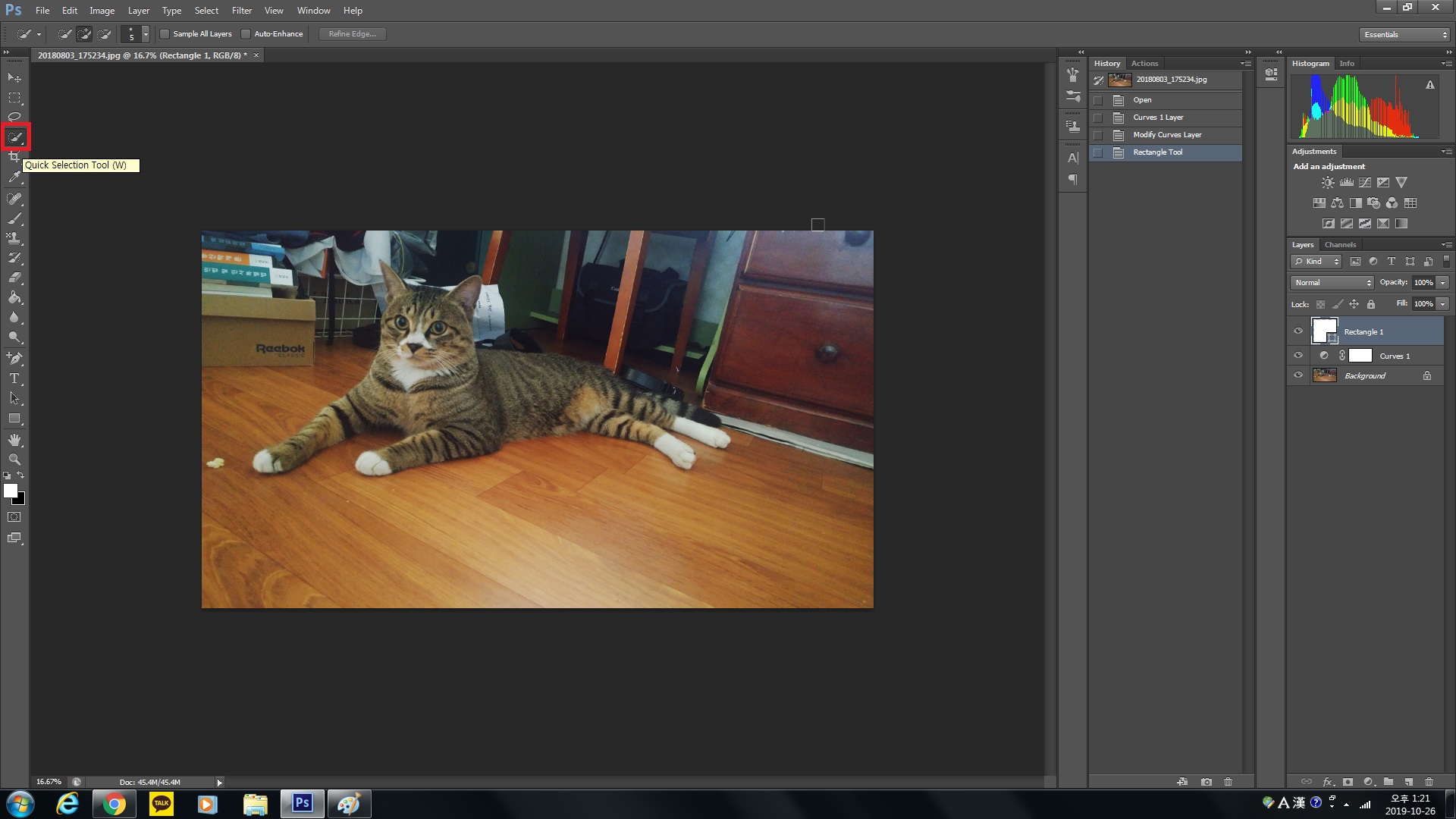Image resolution: width=1456 pixels, height=819 pixels.
Task: Expand the layer Opacity dropdown arrow
Action: [x=1443, y=283]
